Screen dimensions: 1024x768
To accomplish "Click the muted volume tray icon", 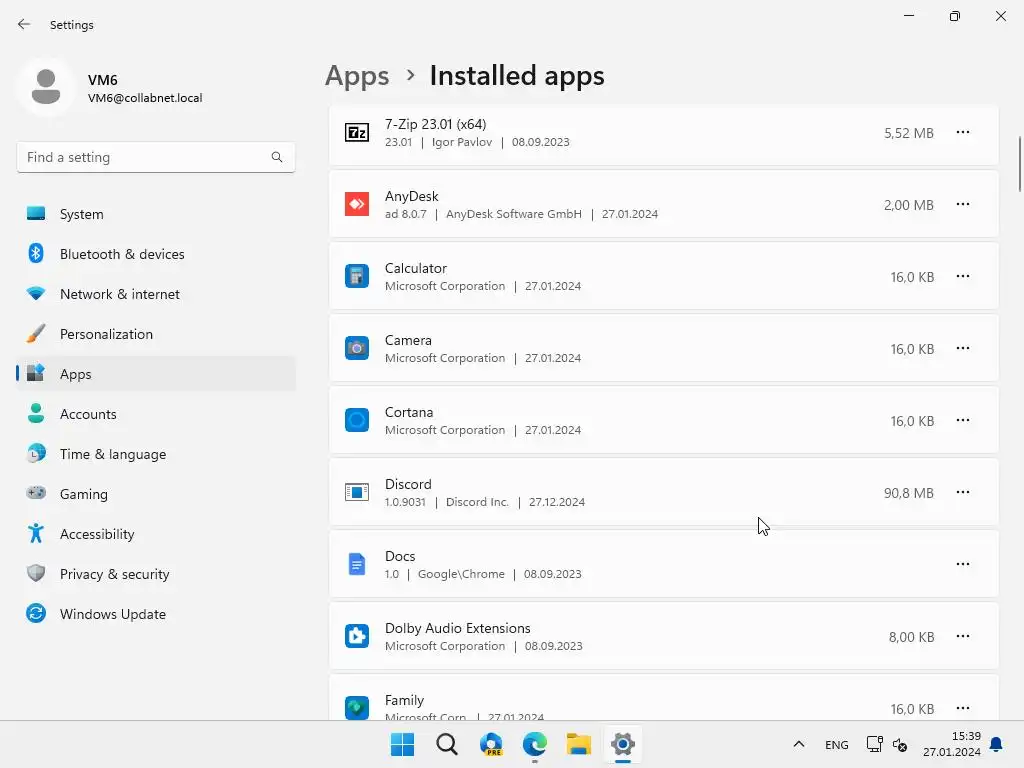I will pos(900,744).
